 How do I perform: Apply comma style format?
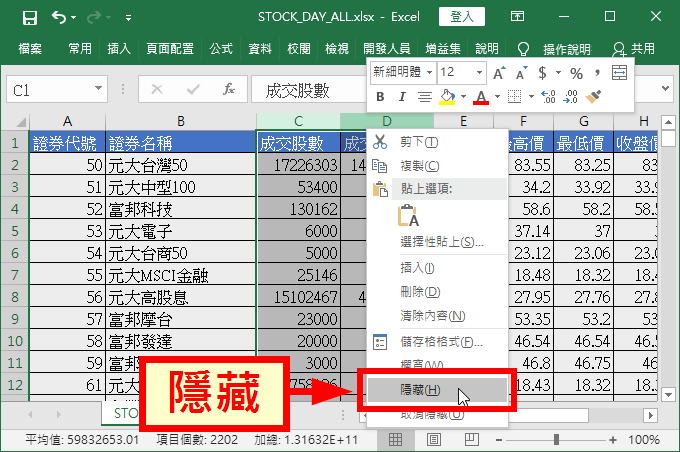[x=597, y=73]
